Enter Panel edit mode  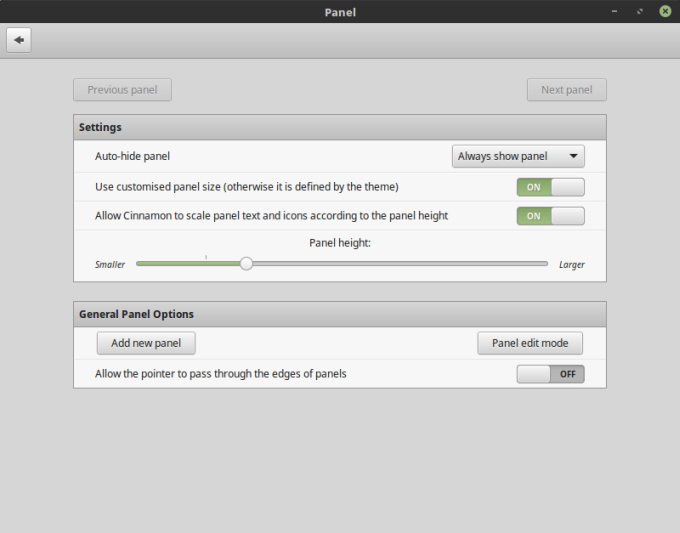tap(530, 343)
